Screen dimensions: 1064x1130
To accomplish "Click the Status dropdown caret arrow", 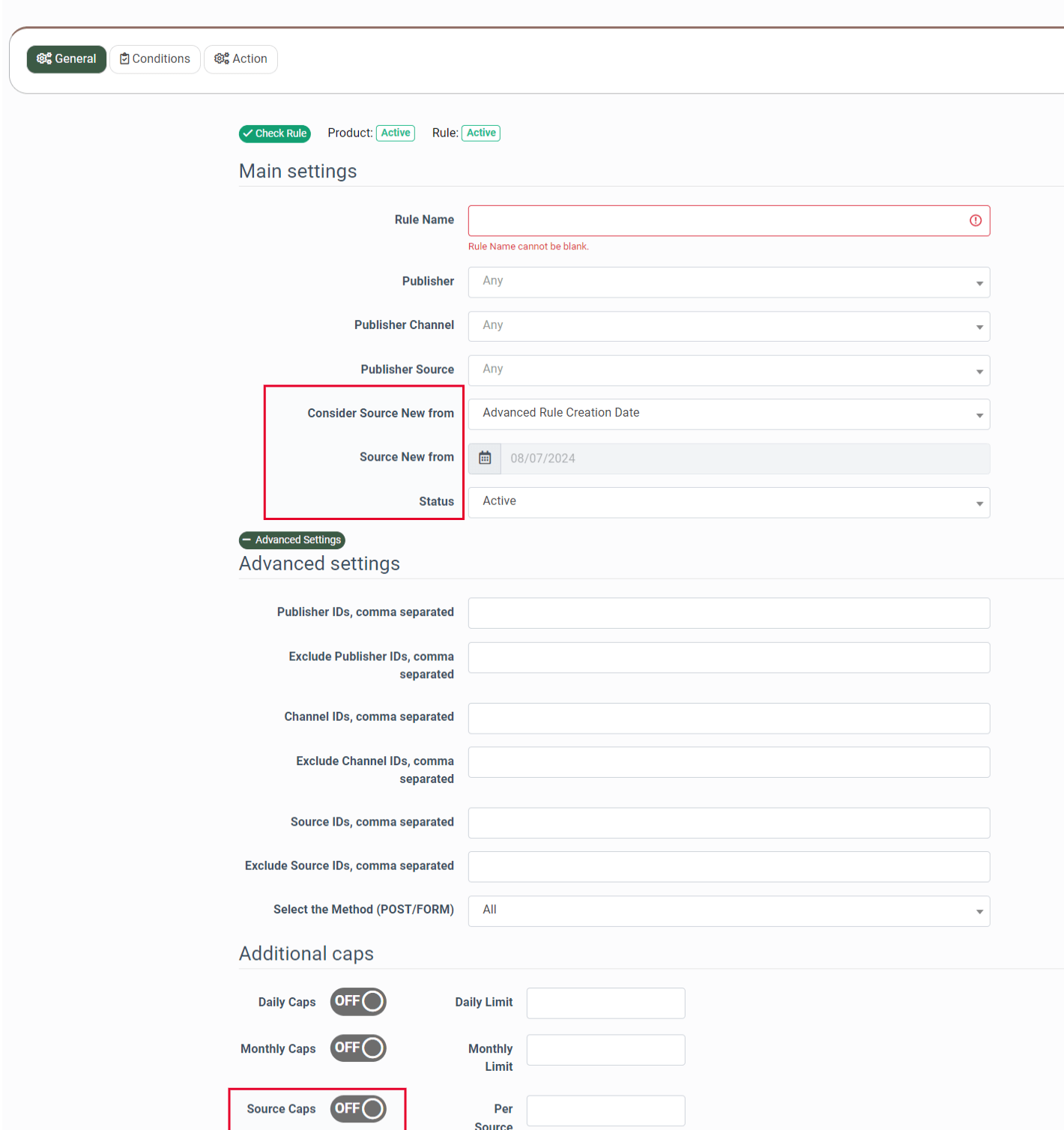I will (979, 504).
